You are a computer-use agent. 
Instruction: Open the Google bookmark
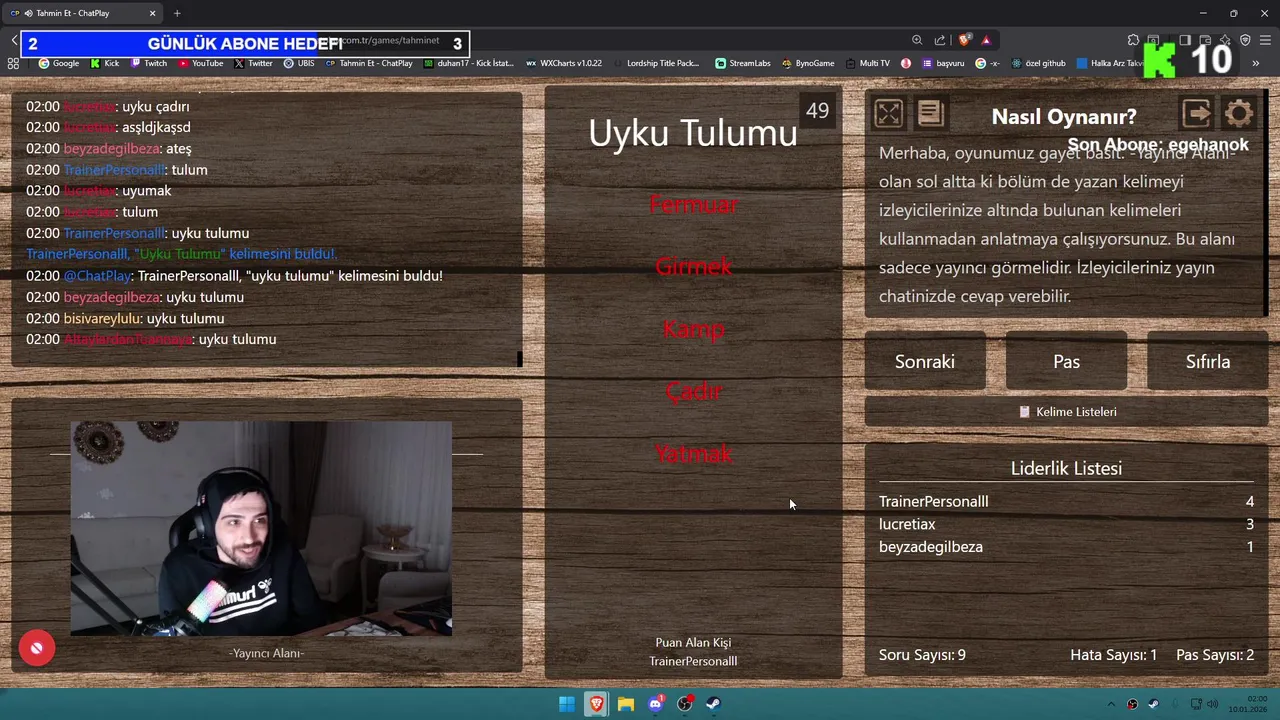pos(59,63)
